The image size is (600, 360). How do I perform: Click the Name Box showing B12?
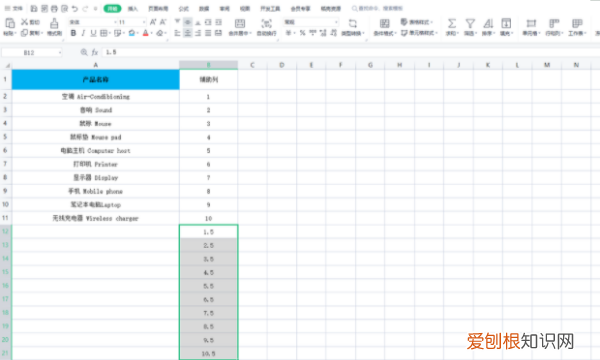(x=32, y=52)
